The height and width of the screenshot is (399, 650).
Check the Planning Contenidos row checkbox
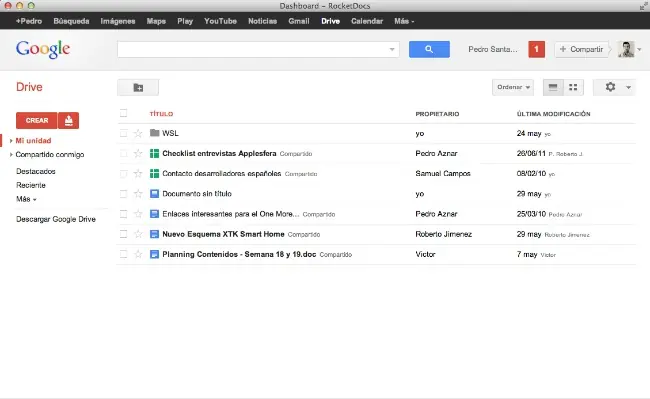(124, 254)
